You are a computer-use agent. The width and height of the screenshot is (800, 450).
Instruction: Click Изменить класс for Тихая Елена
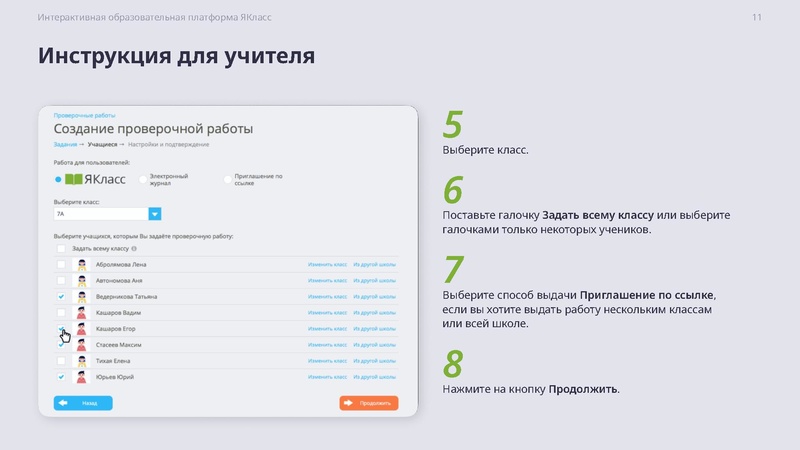(x=328, y=361)
